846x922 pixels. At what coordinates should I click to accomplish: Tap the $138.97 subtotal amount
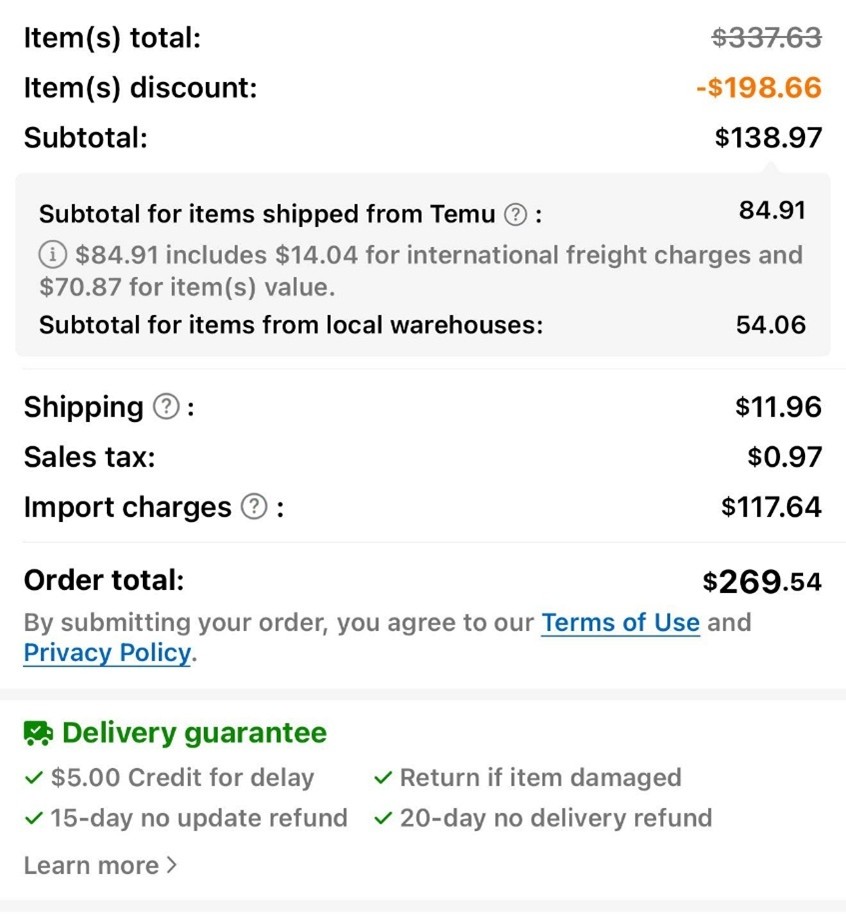[x=768, y=138]
